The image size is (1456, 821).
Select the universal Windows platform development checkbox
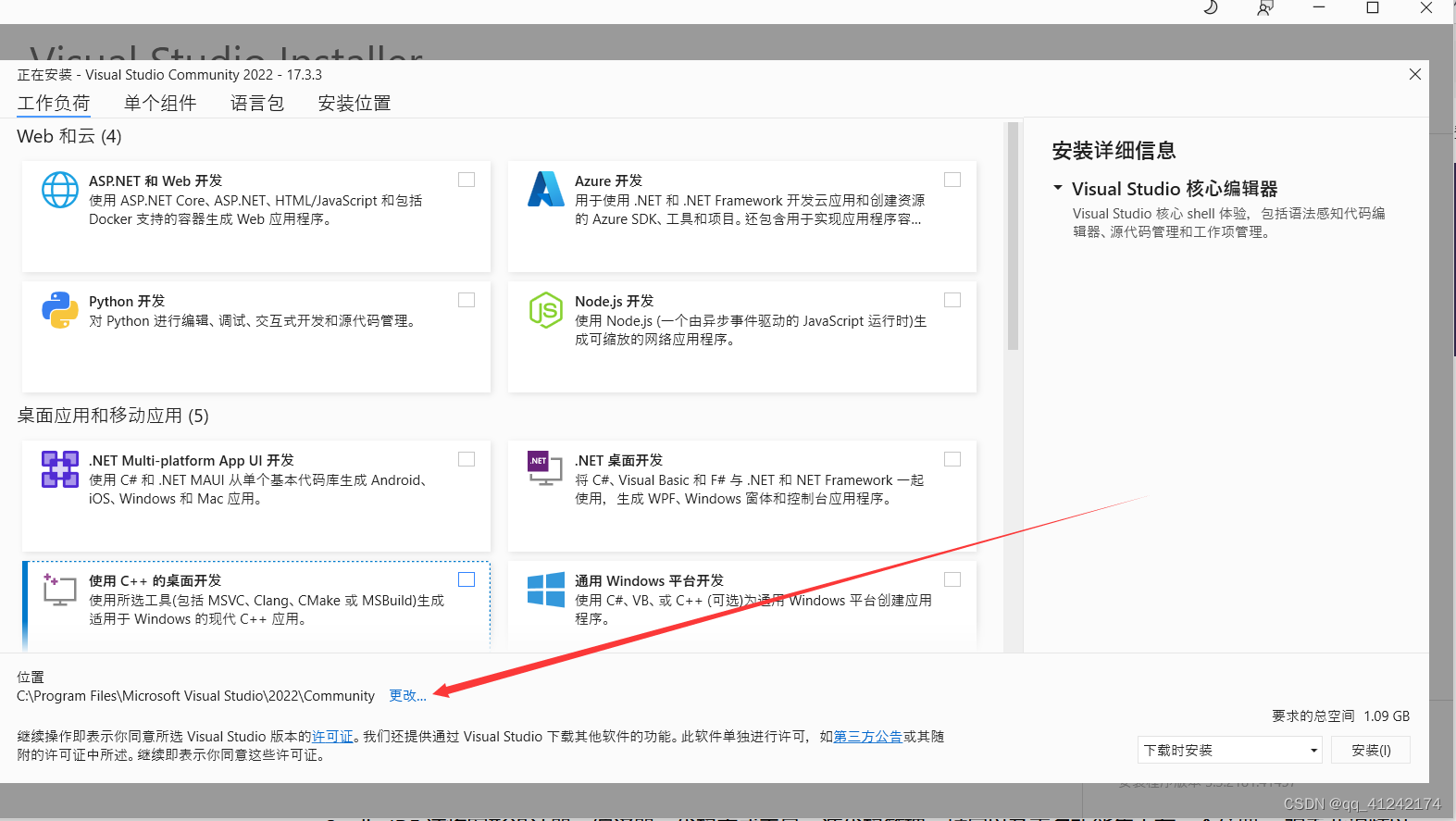pyautogui.click(x=952, y=579)
